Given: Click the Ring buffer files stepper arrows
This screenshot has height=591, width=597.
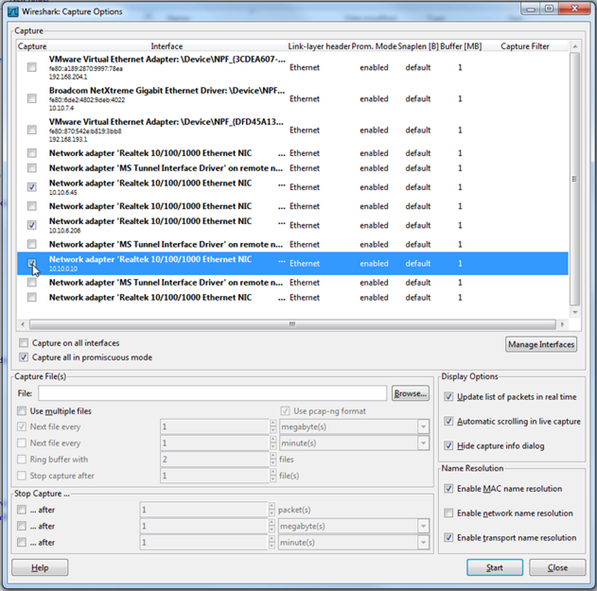Looking at the screenshot, I should pyautogui.click(x=273, y=459).
